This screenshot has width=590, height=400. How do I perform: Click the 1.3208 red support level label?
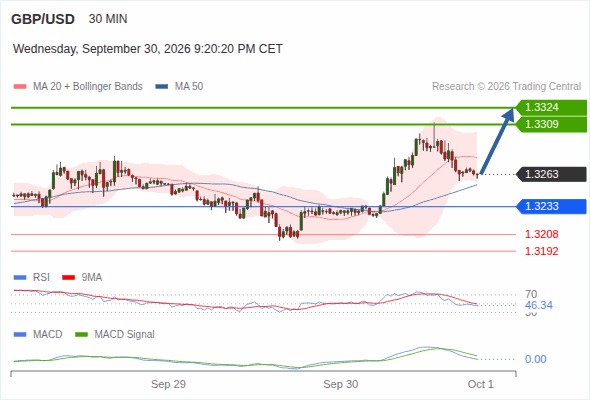pyautogui.click(x=541, y=234)
